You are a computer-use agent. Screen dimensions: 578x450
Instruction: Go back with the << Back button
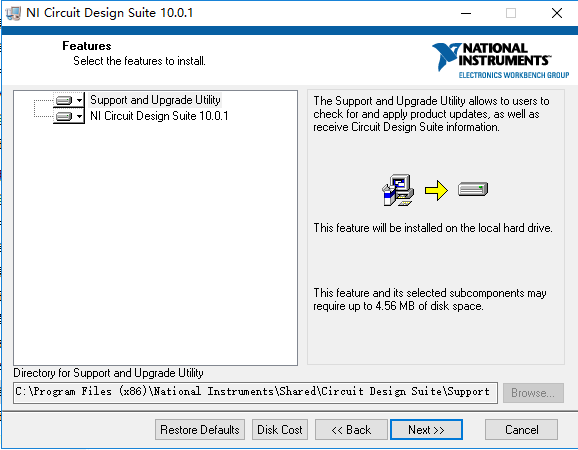click(x=351, y=430)
